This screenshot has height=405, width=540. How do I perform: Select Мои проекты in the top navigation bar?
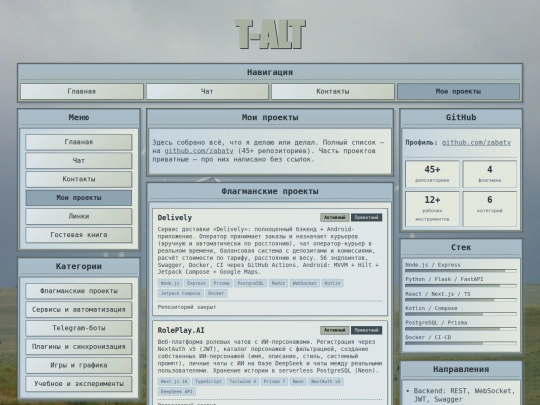pos(458,92)
